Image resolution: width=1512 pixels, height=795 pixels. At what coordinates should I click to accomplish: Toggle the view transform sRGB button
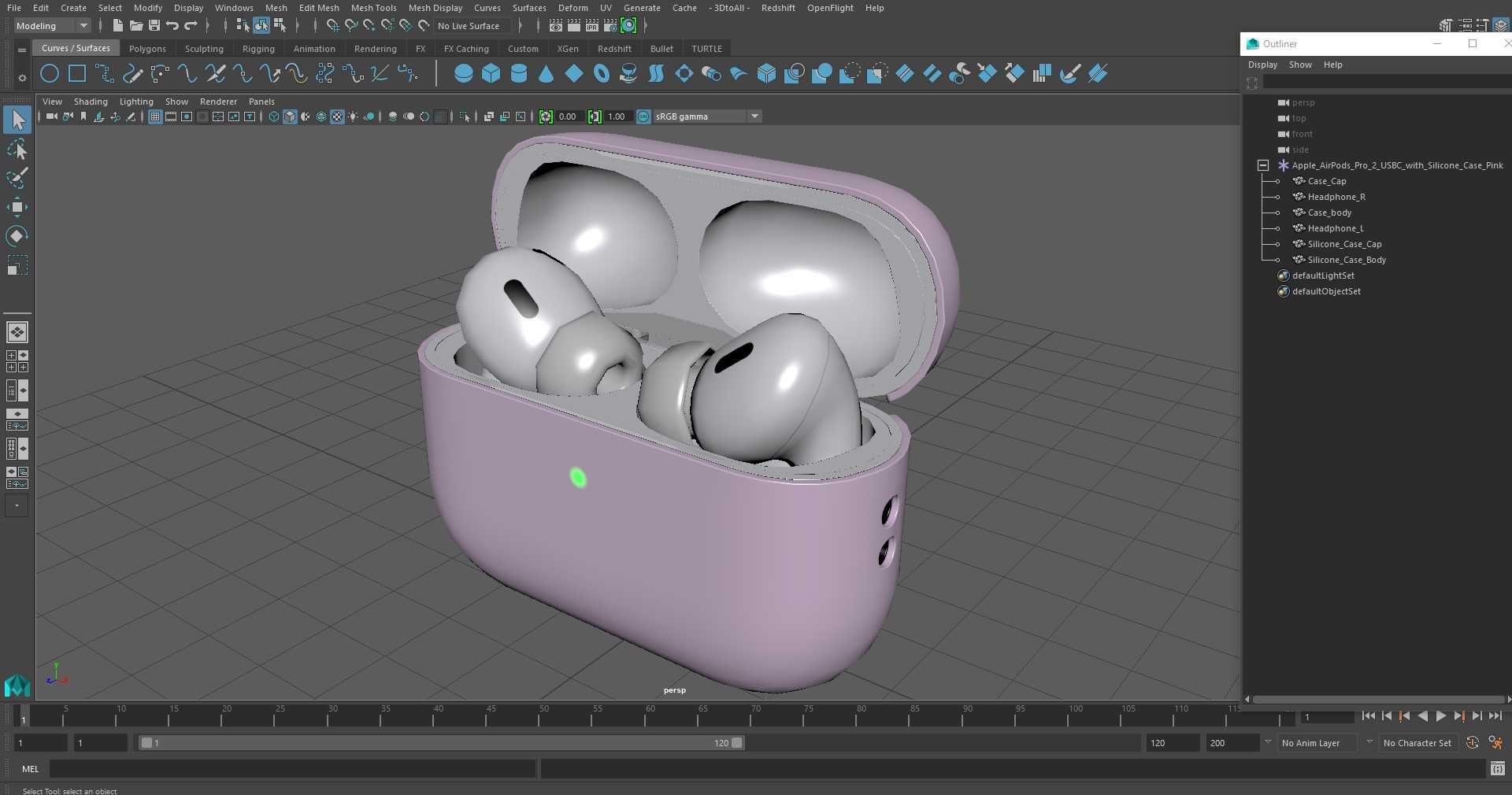pyautogui.click(x=643, y=116)
